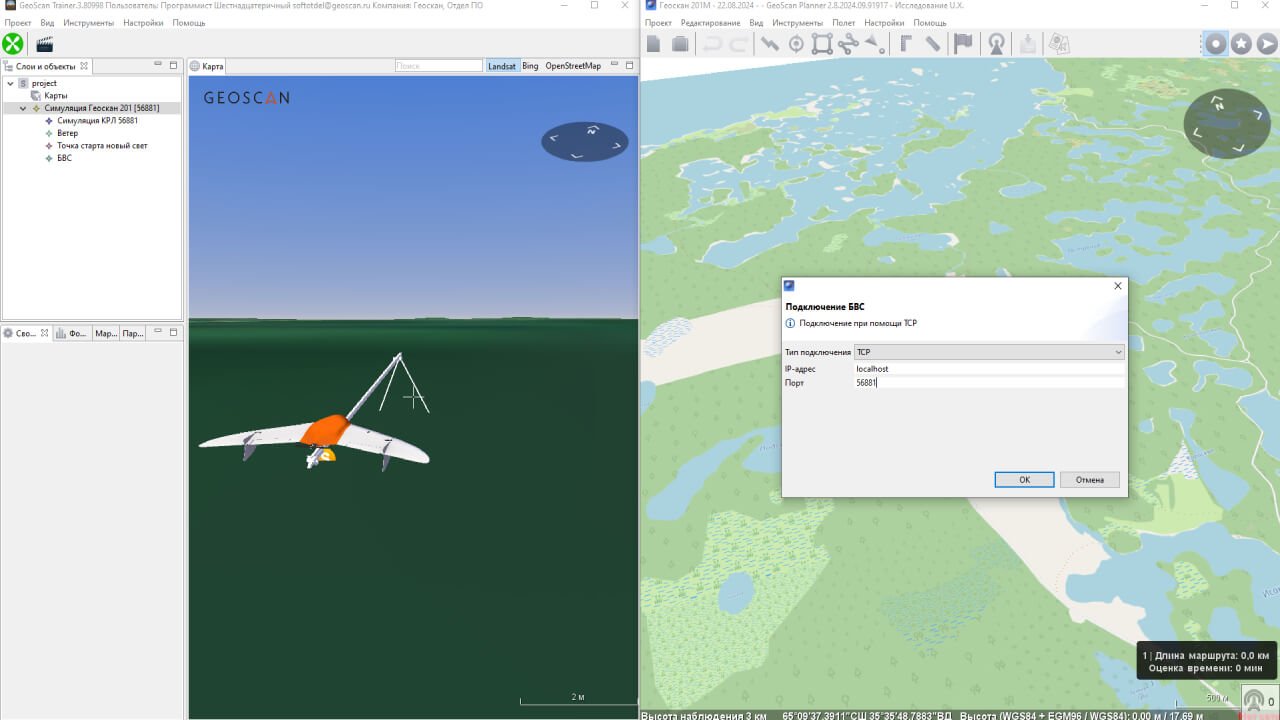The image size is (1280, 720).
Task: Click the antenna connection icon in Planner
Action: click(x=996, y=43)
